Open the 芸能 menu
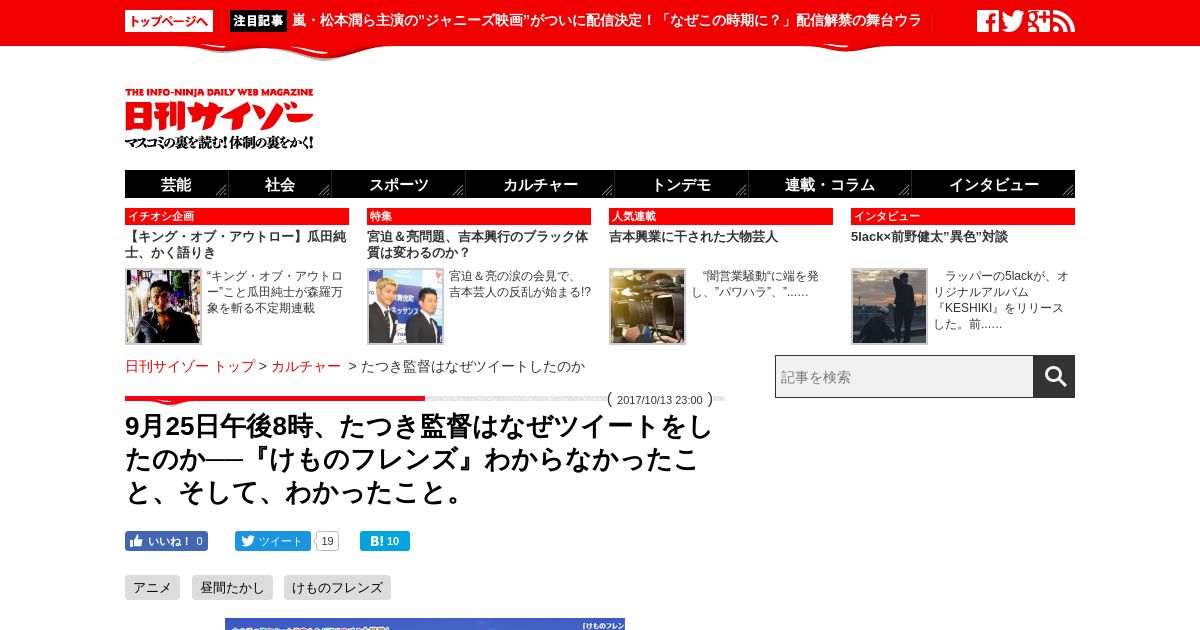This screenshot has height=630, width=1200. pyautogui.click(x=177, y=184)
